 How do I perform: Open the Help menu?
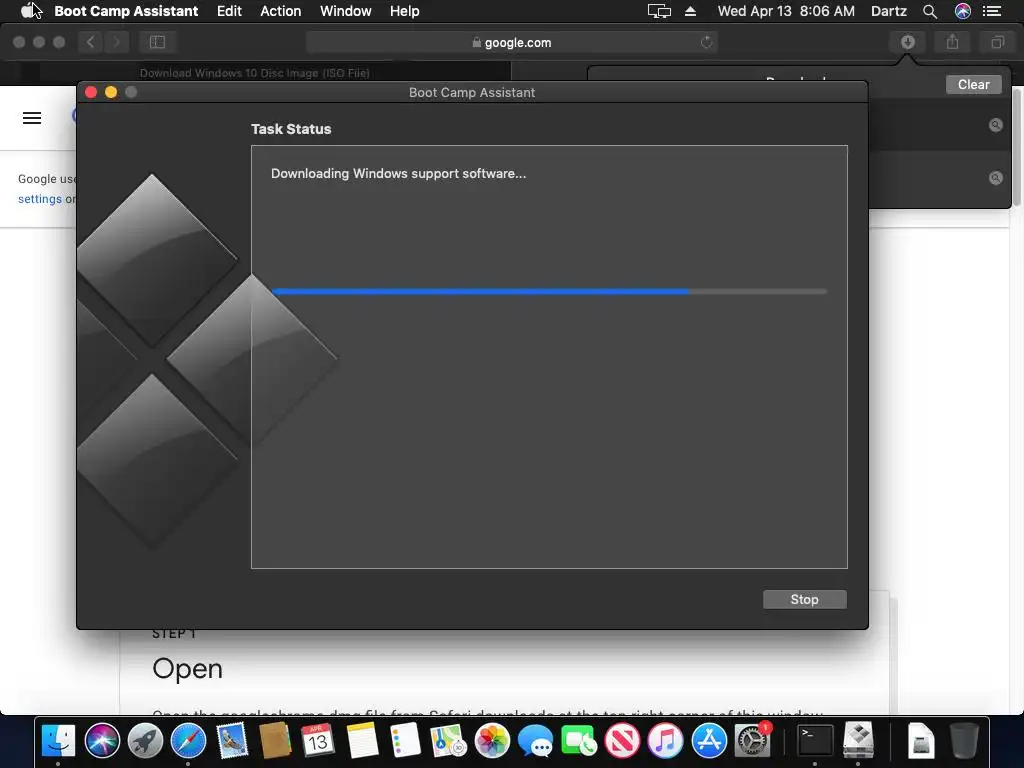[404, 11]
